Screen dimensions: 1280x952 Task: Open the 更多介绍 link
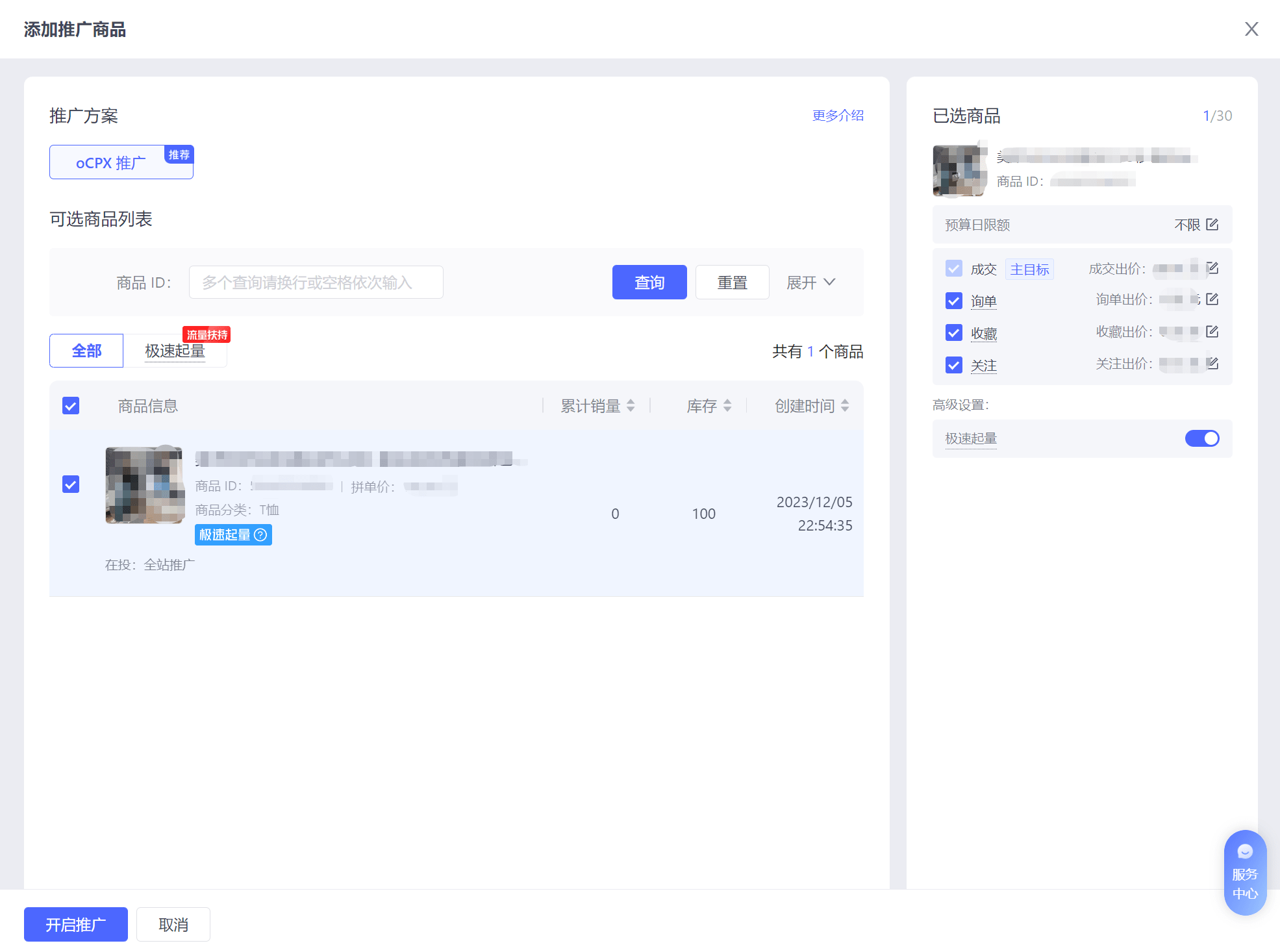(838, 116)
